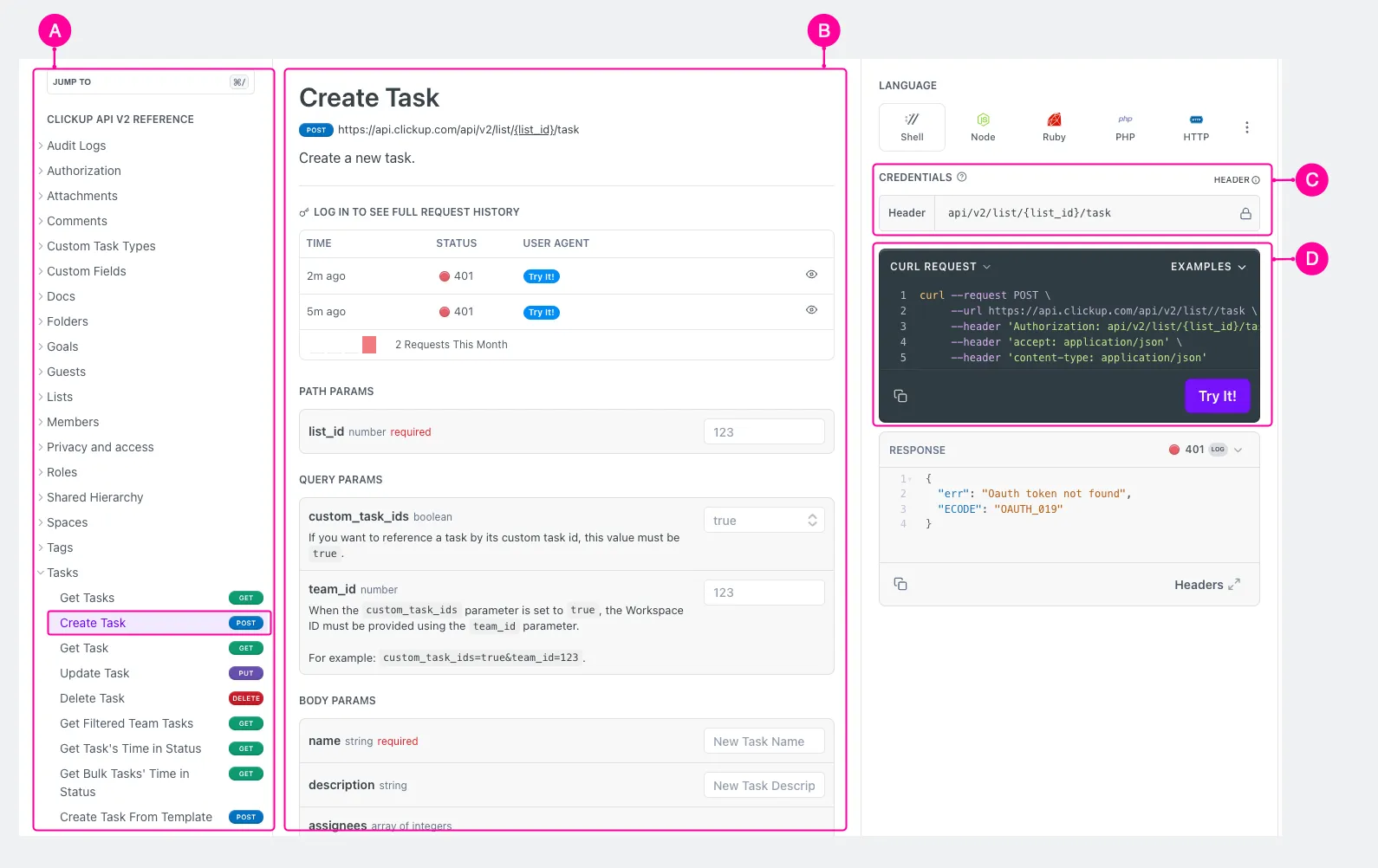This screenshot has height=868, width=1378.
Task: Click the purple Try It! button
Action: (x=1218, y=396)
